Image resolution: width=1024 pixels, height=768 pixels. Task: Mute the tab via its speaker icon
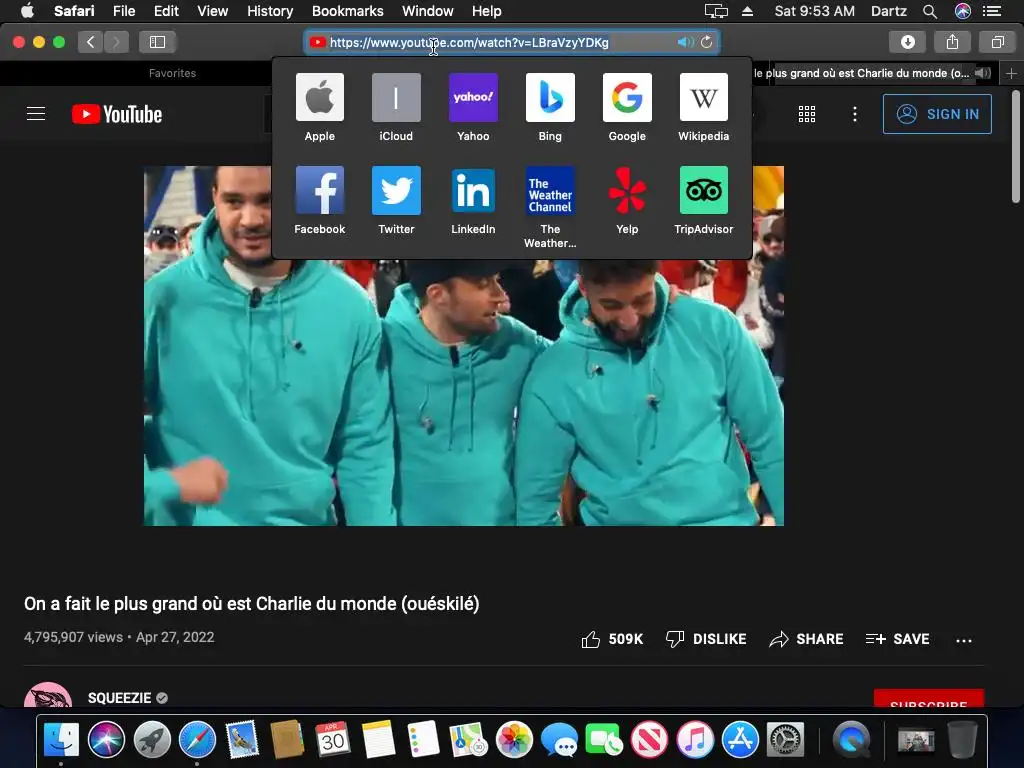click(x=982, y=73)
